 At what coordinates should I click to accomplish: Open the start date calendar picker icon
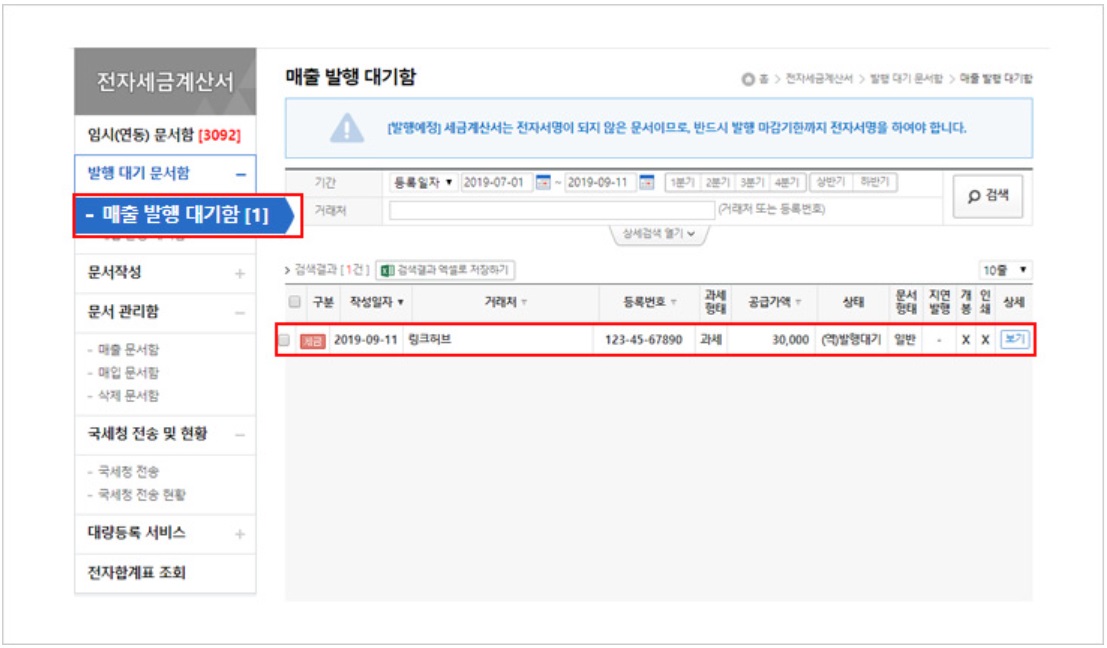click(542, 182)
